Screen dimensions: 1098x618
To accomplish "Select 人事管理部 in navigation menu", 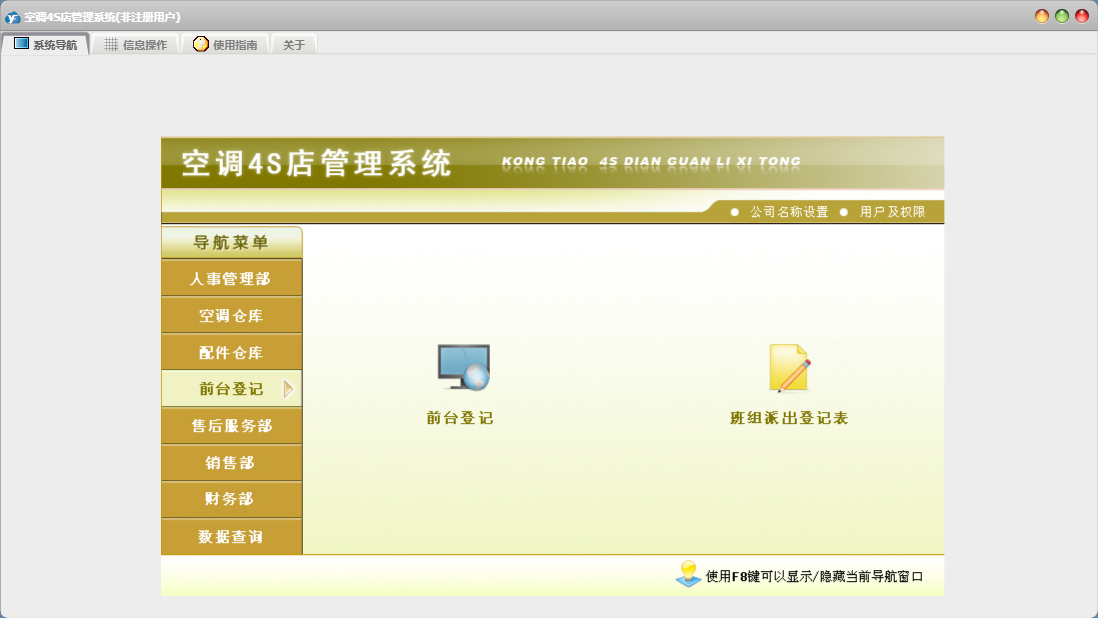I will [232, 279].
